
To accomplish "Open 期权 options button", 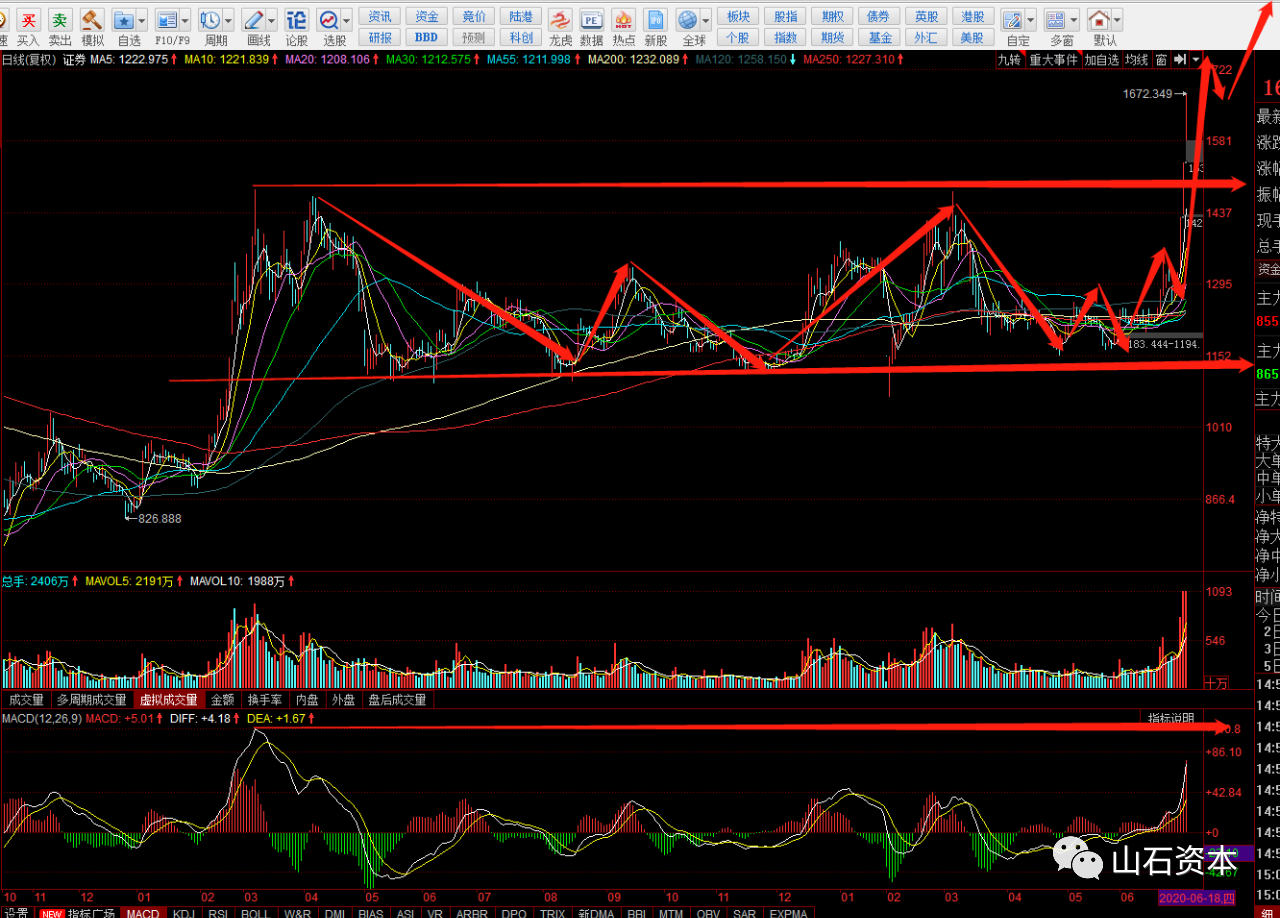I will coord(832,16).
